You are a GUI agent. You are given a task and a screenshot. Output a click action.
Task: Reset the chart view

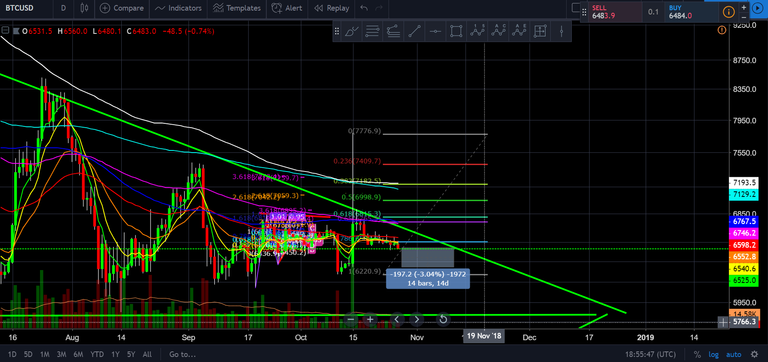pos(443,319)
